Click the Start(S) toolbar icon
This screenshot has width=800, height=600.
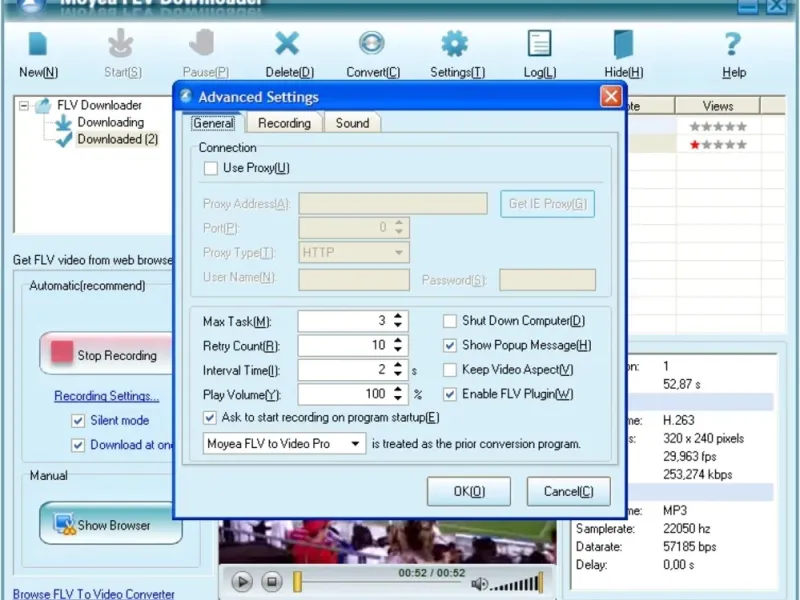point(121,44)
